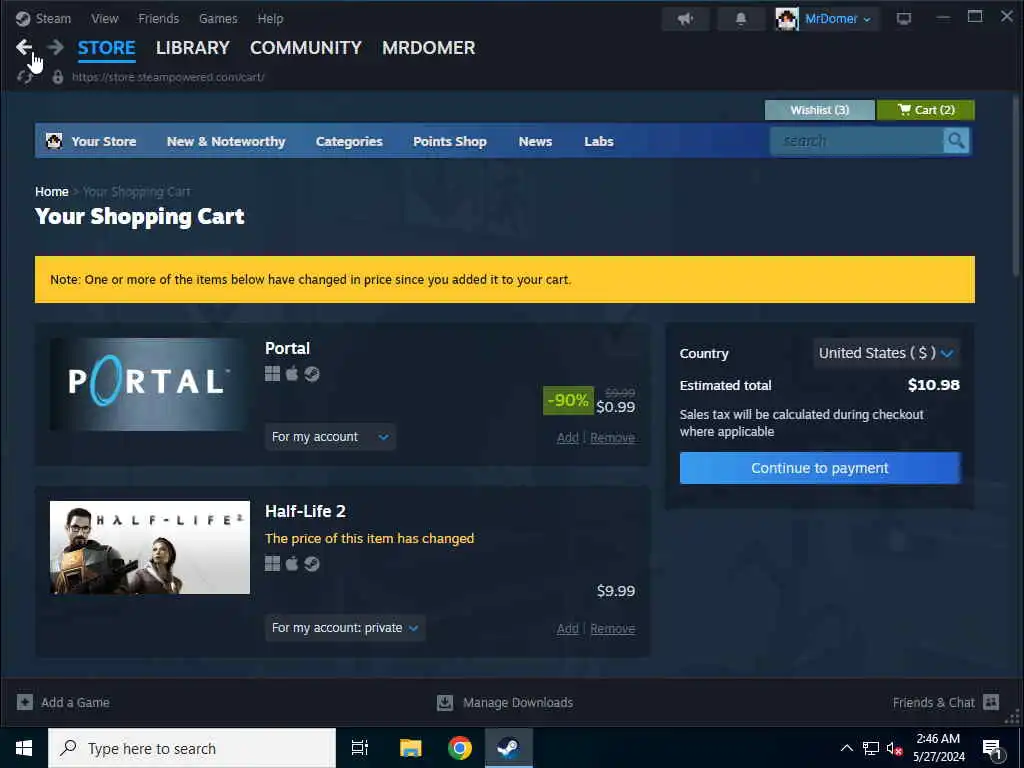Remove Portal from the cart
1024x768 pixels.
(x=613, y=438)
